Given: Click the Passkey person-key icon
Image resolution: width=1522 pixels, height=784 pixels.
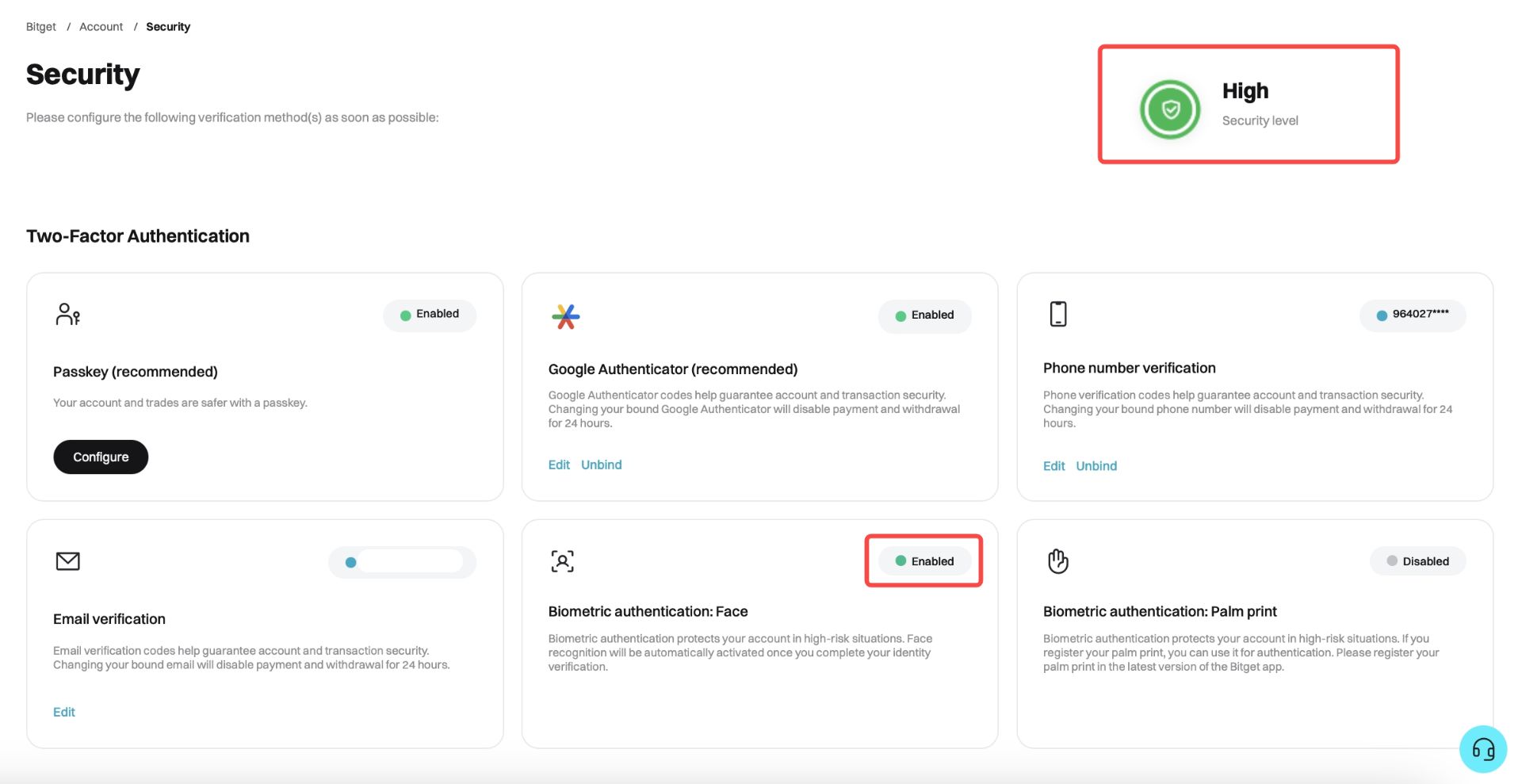Looking at the screenshot, I should [x=67, y=314].
